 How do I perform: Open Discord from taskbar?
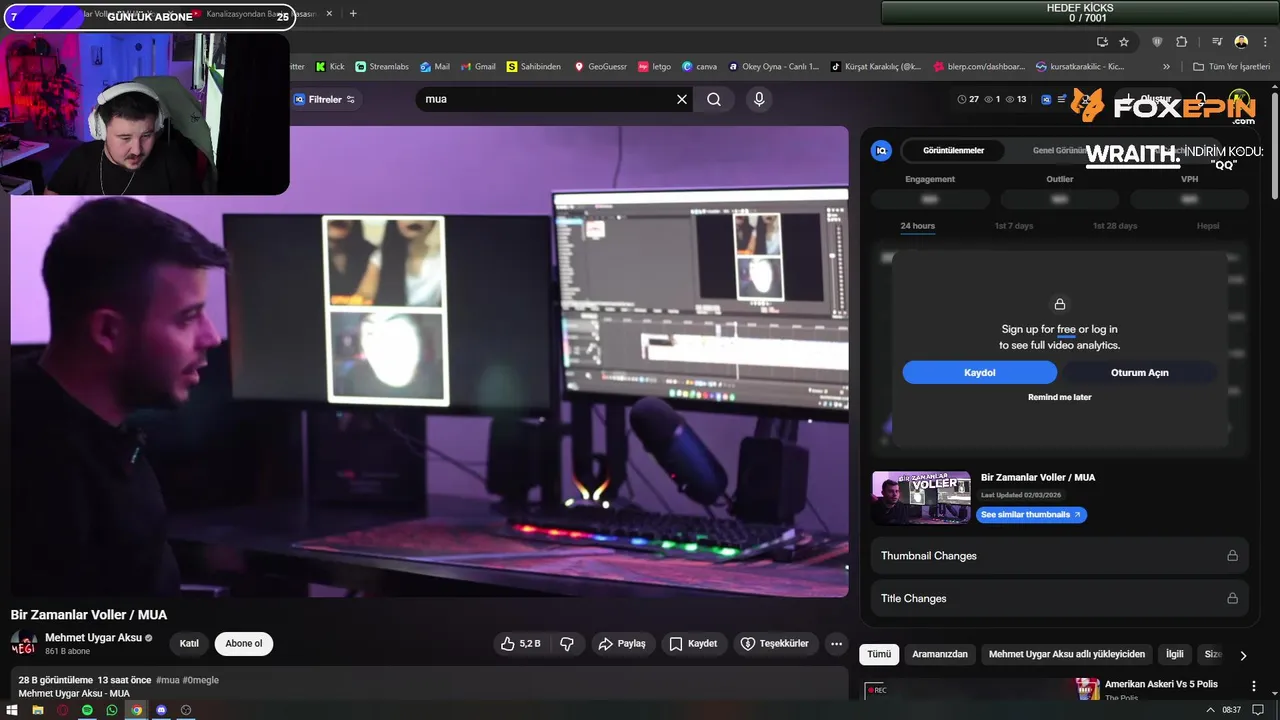coord(161,710)
